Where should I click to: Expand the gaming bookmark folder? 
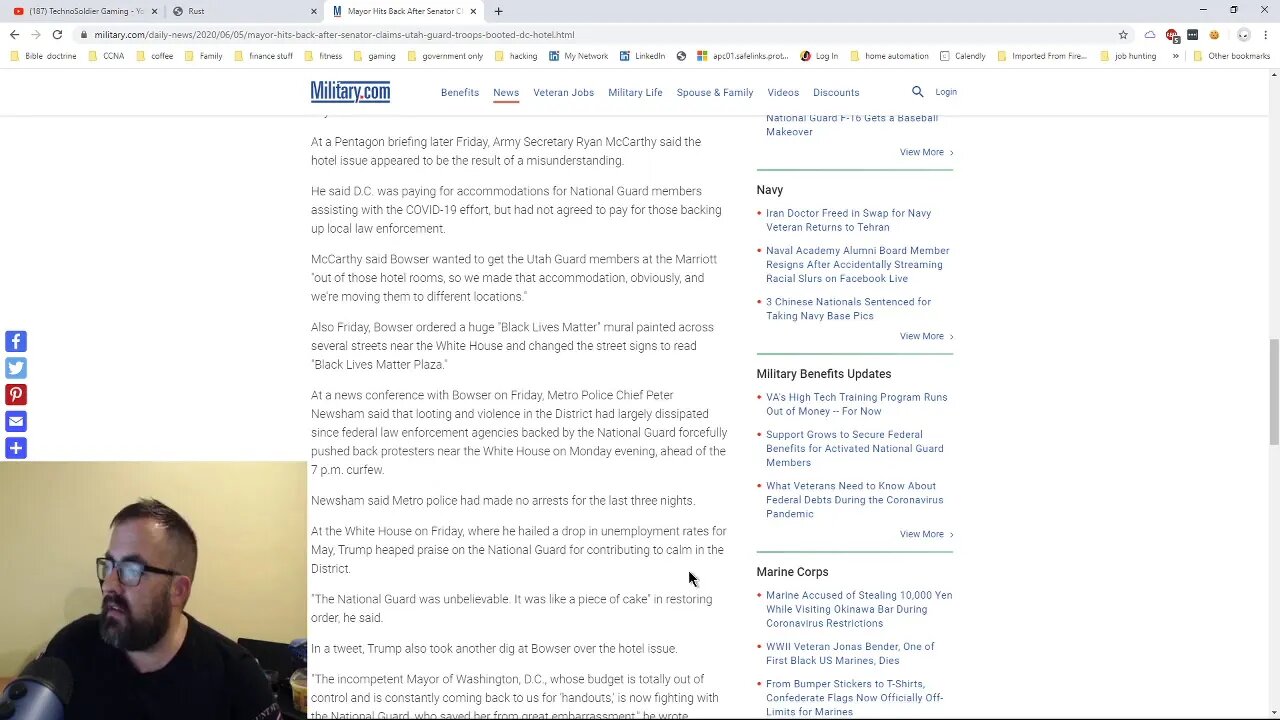[x=374, y=56]
